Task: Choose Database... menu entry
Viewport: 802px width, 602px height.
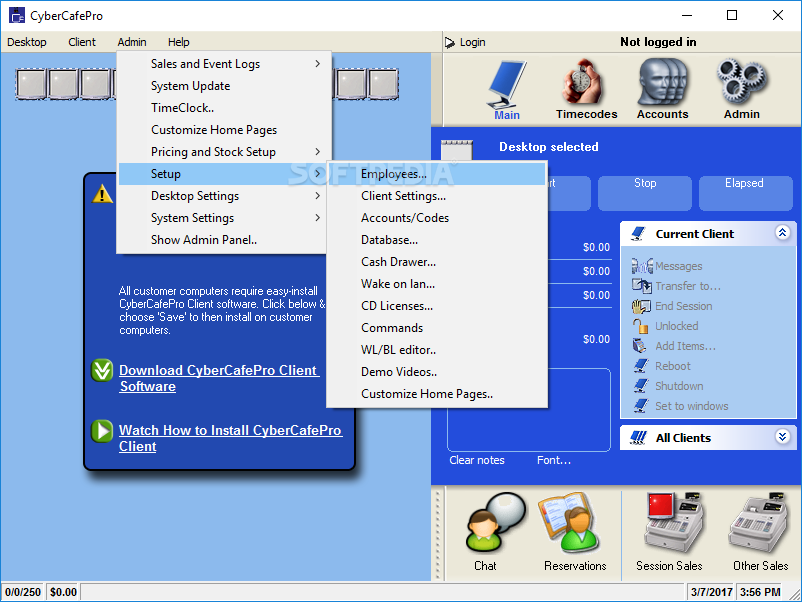Action: click(x=437, y=240)
